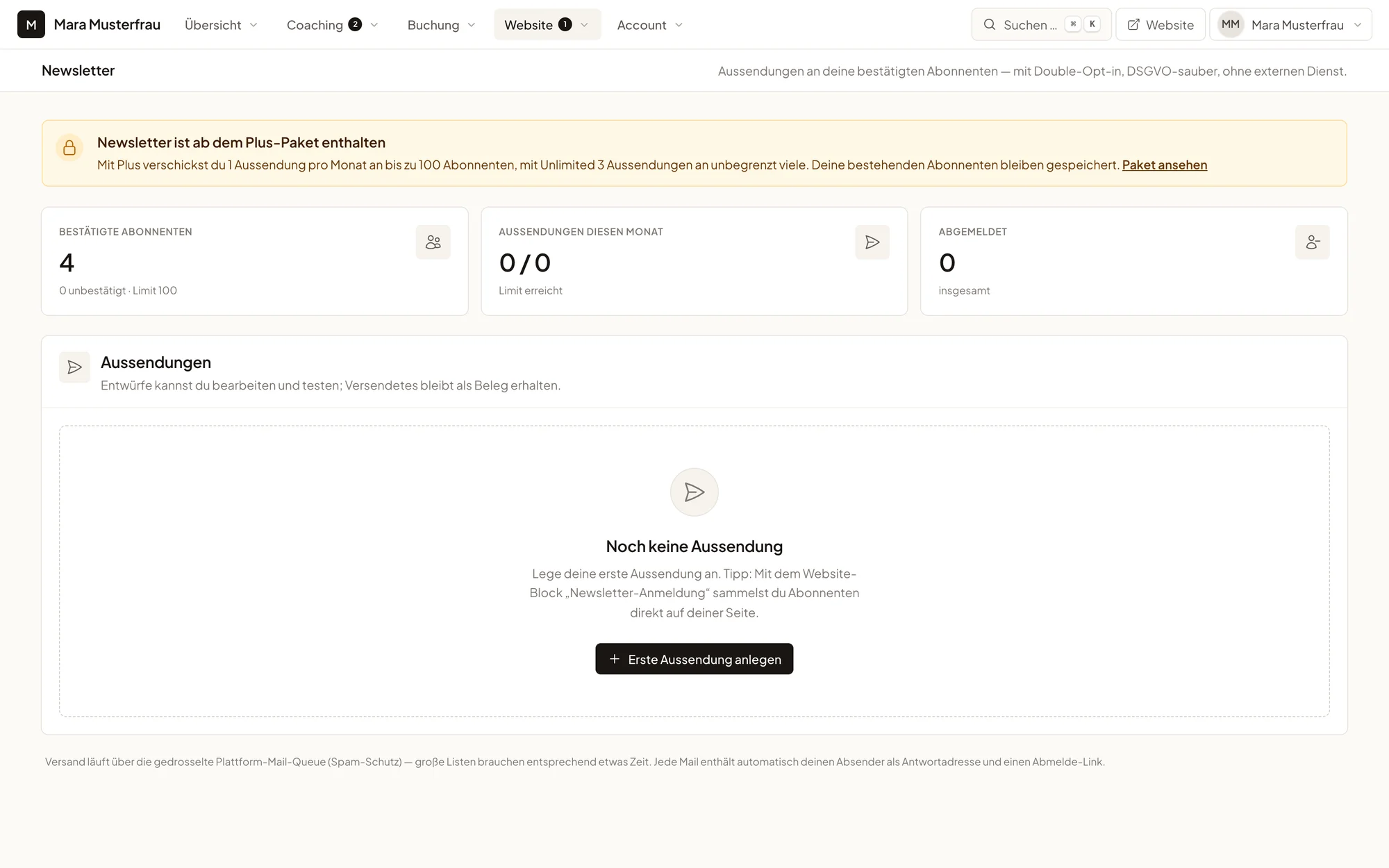Expand the chevron next to Buchung
This screenshot has width=1389, height=868.
coord(472,25)
